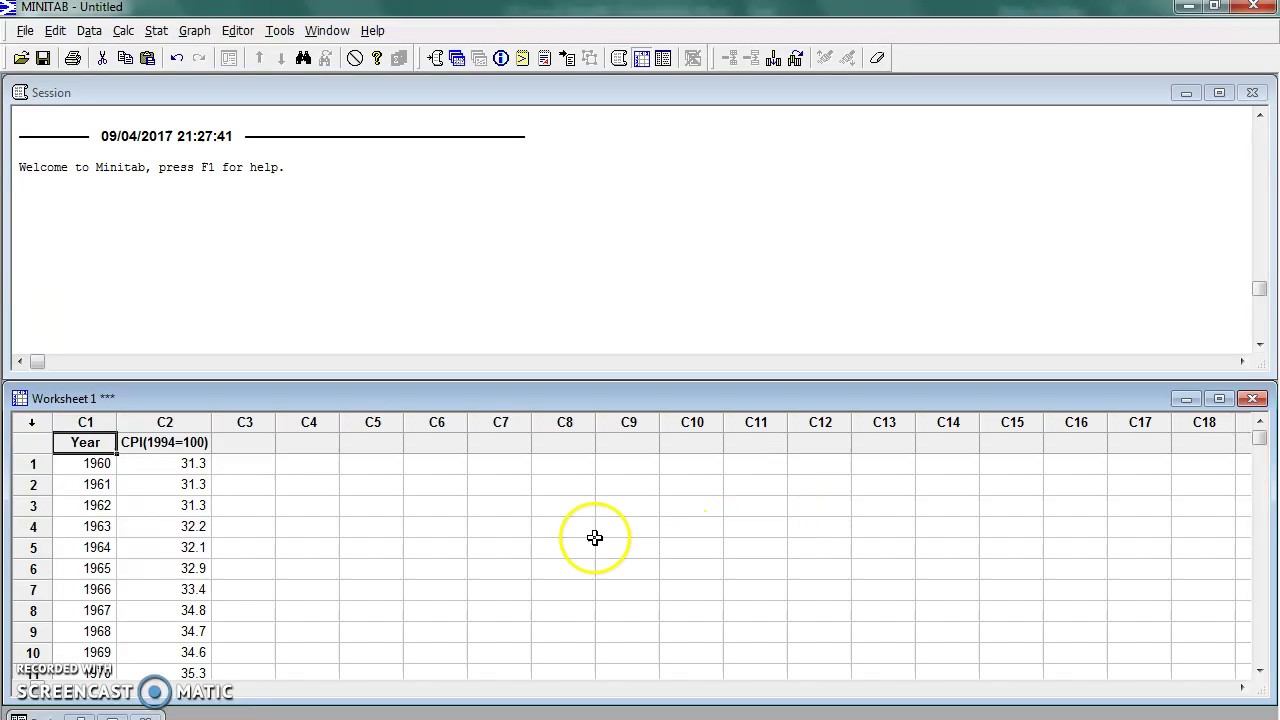
Task: Click the Year column name cell
Action: [85, 442]
